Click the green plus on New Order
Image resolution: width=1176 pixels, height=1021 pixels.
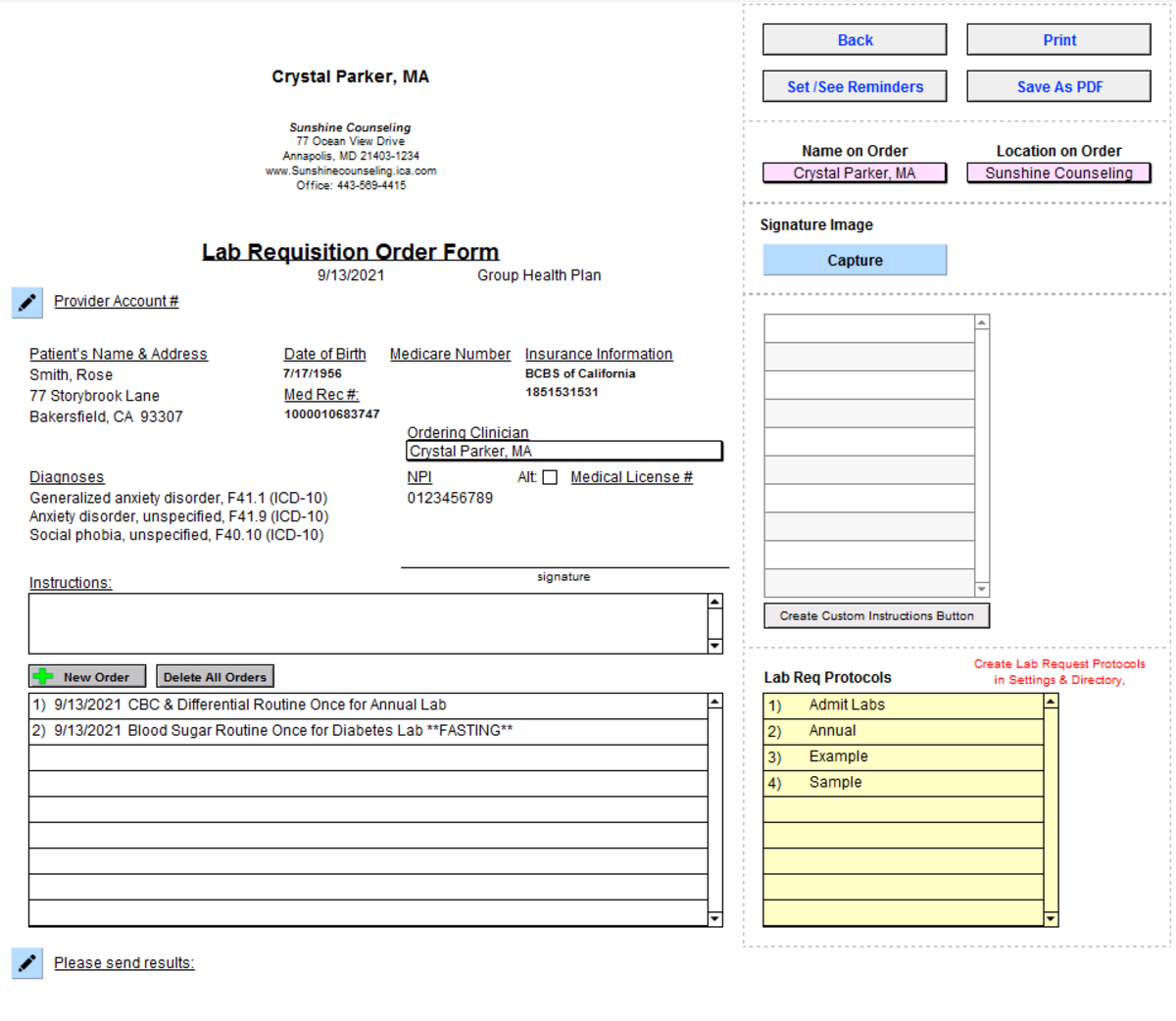44,675
